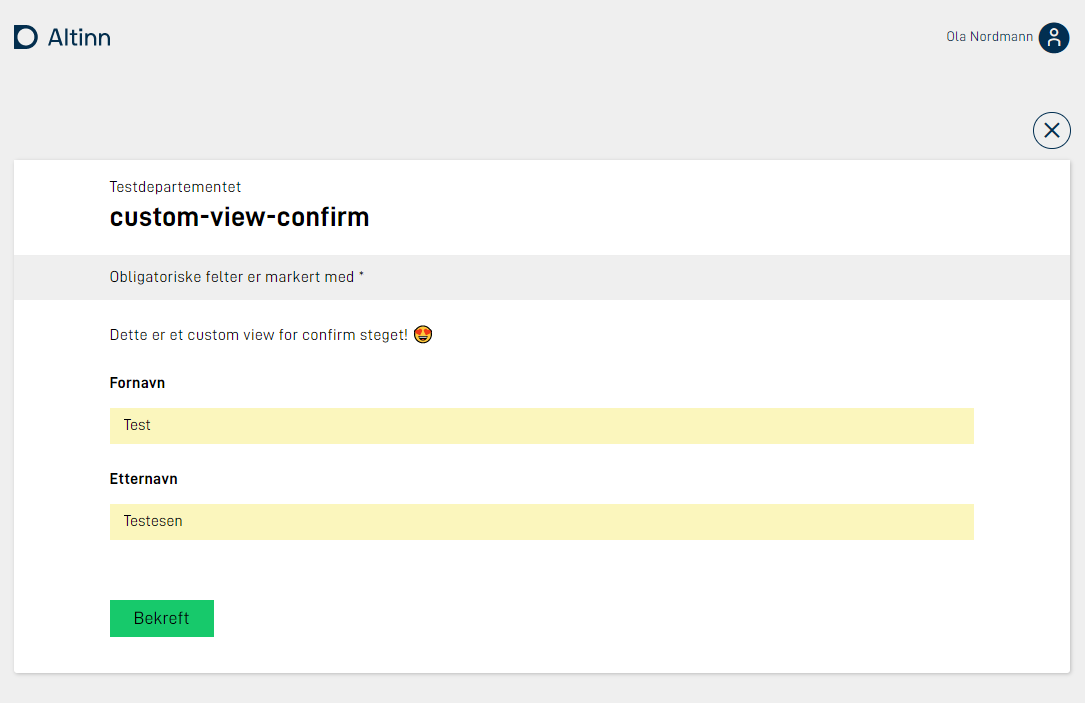Image resolution: width=1085 pixels, height=703 pixels.
Task: Click the Fornavn label
Action: (137, 383)
